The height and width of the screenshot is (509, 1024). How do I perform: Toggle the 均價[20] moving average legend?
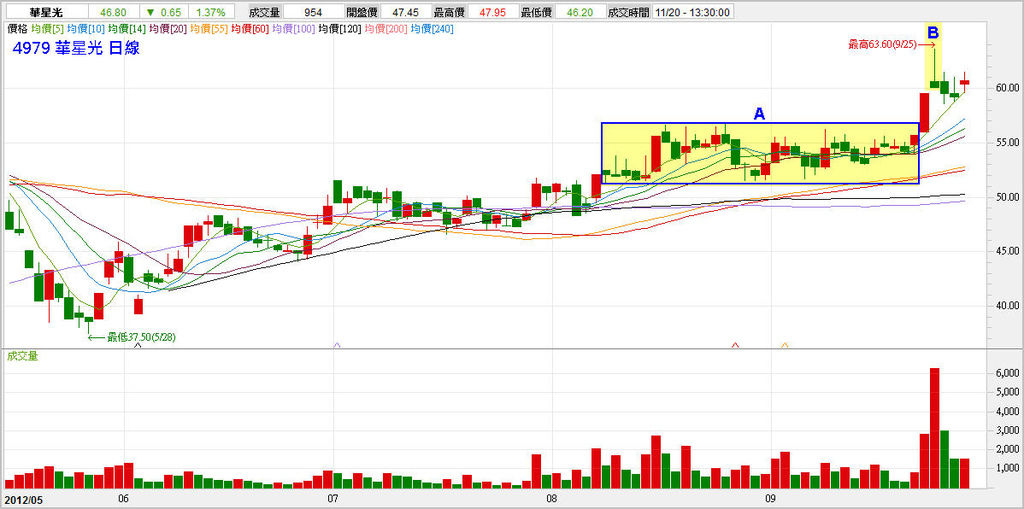point(168,29)
